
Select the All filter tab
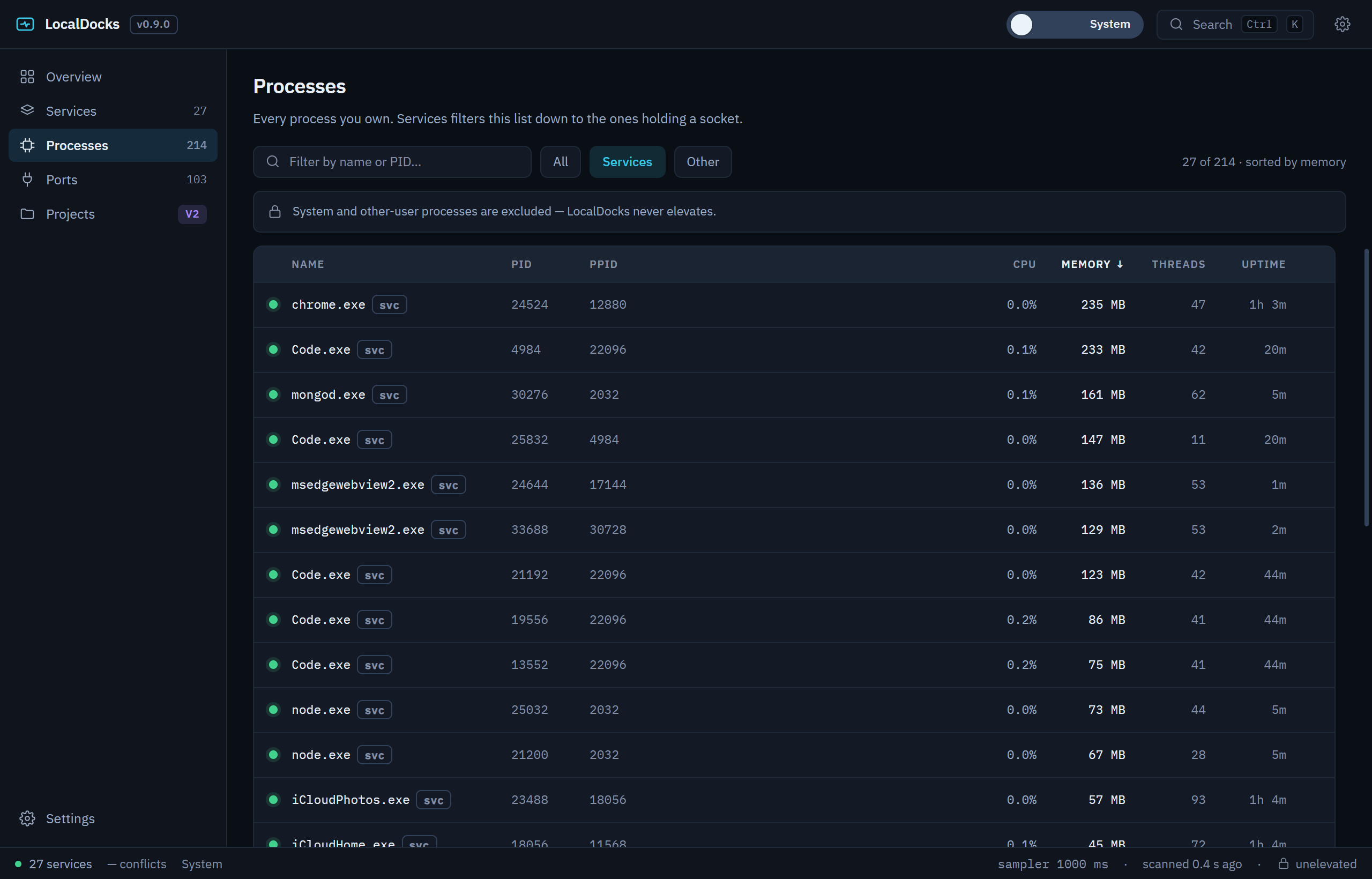pyautogui.click(x=560, y=161)
